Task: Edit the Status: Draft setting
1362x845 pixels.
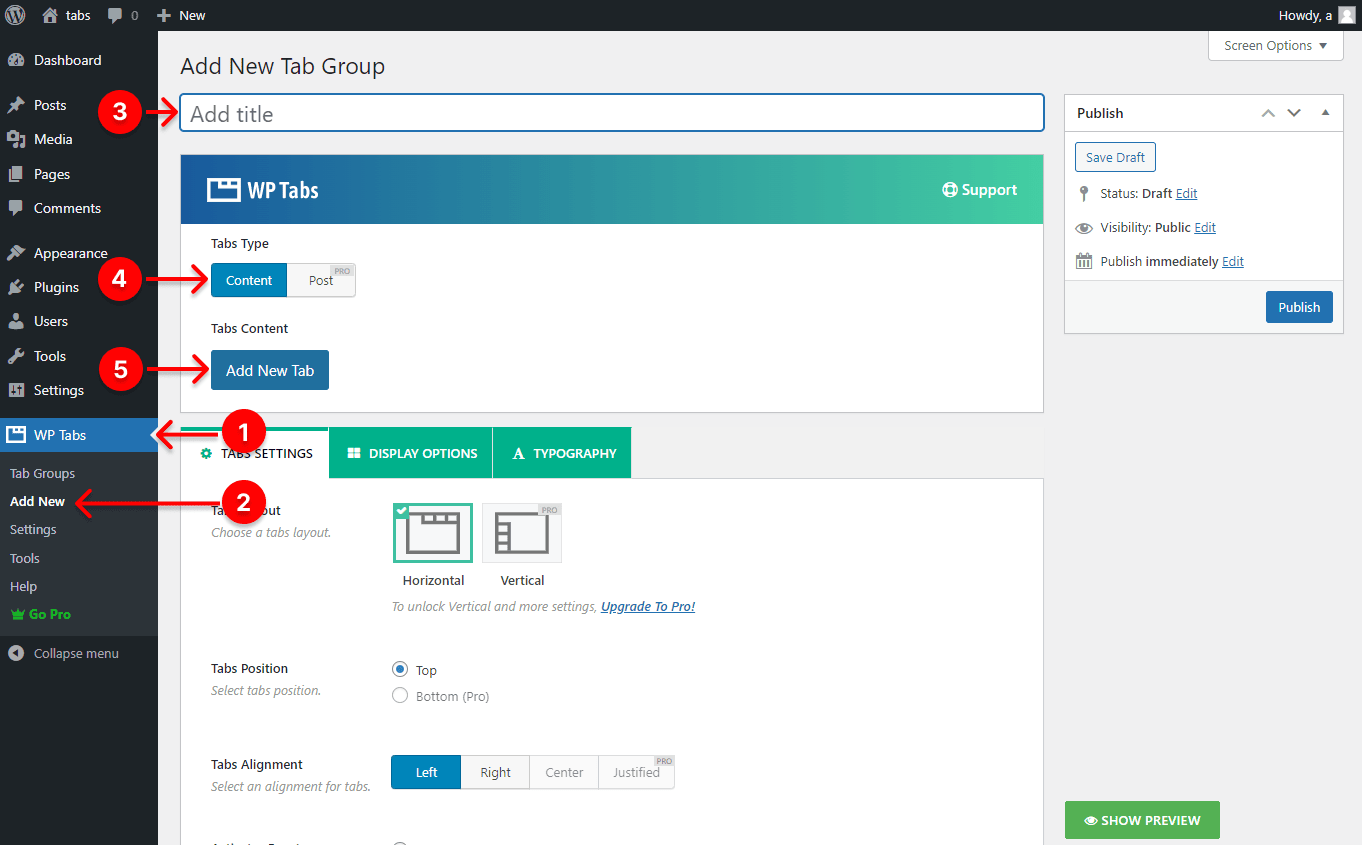Action: tap(1186, 194)
